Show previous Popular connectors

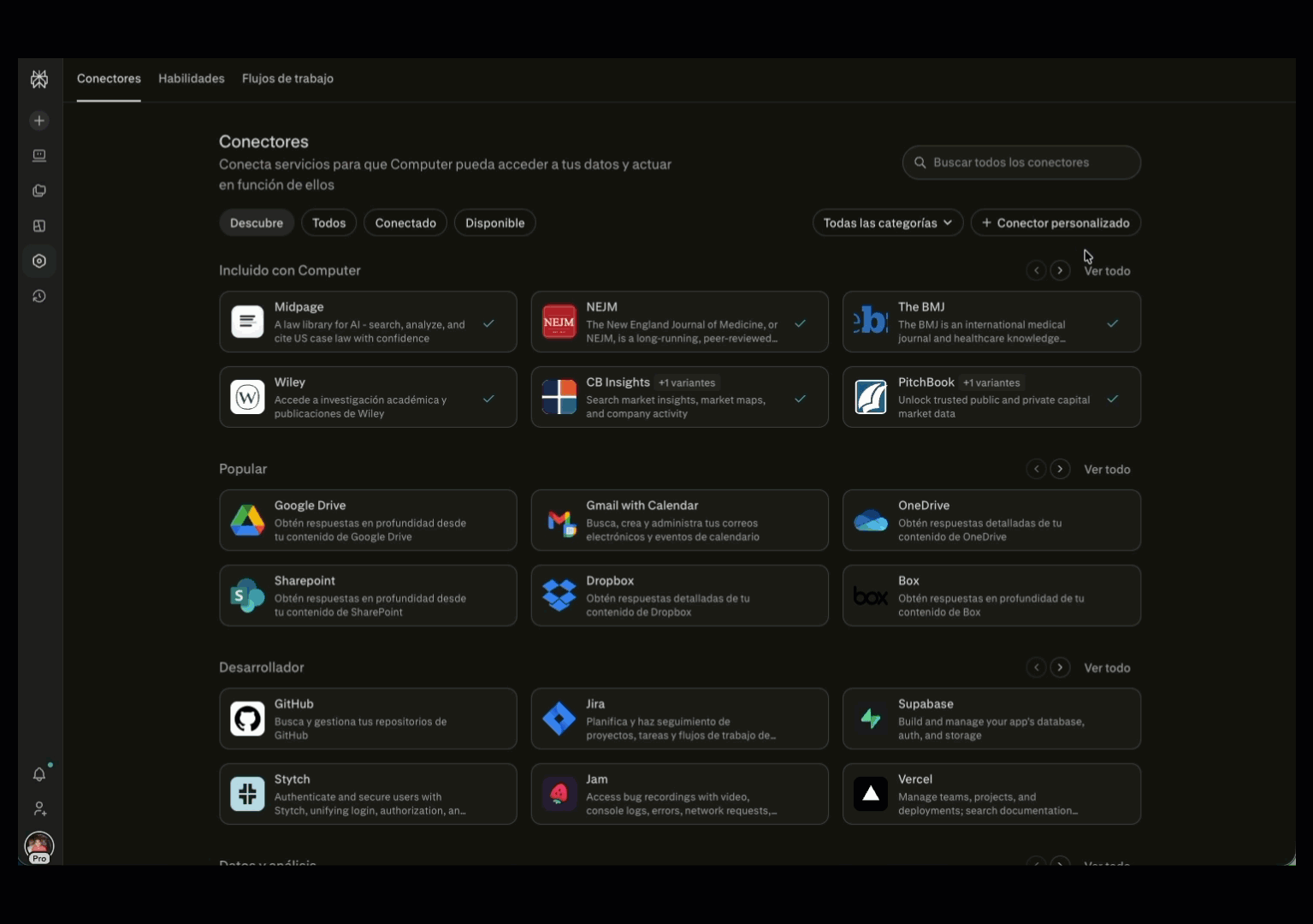pos(1036,469)
